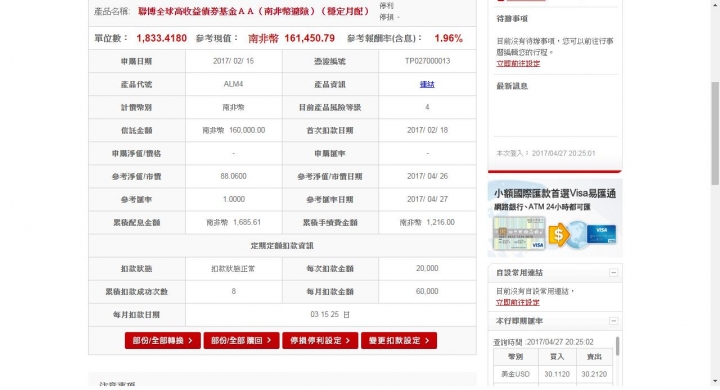The image size is (720, 390).
Task: Select trust amount 160,000.00
Action: tap(247, 130)
